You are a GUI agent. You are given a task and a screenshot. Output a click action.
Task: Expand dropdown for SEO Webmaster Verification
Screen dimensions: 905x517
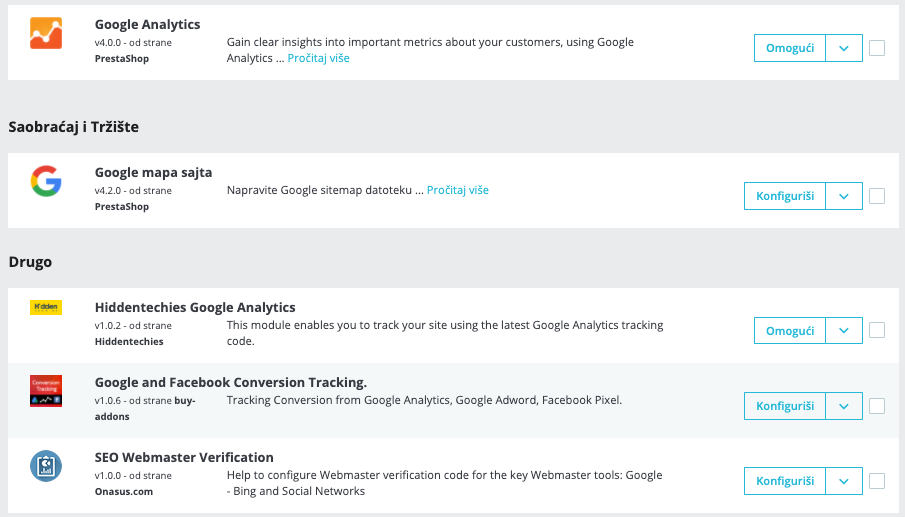(844, 481)
